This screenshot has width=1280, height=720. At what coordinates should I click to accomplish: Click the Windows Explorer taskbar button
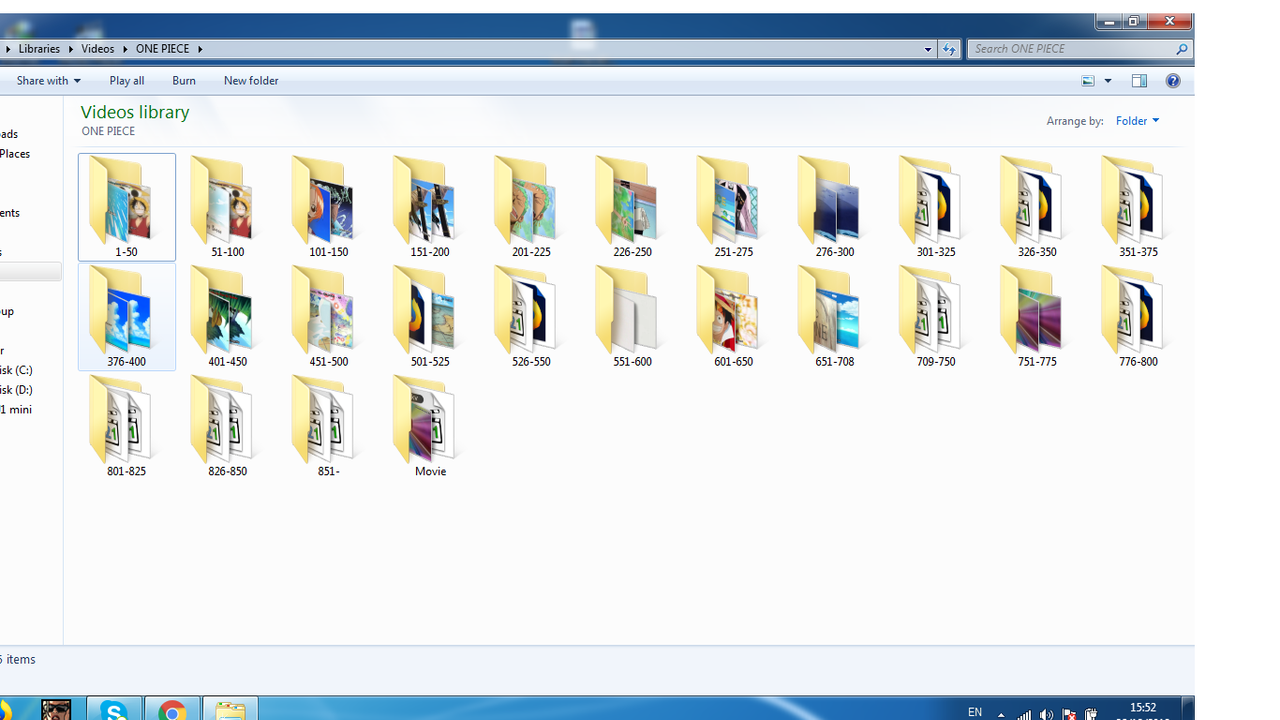230,709
